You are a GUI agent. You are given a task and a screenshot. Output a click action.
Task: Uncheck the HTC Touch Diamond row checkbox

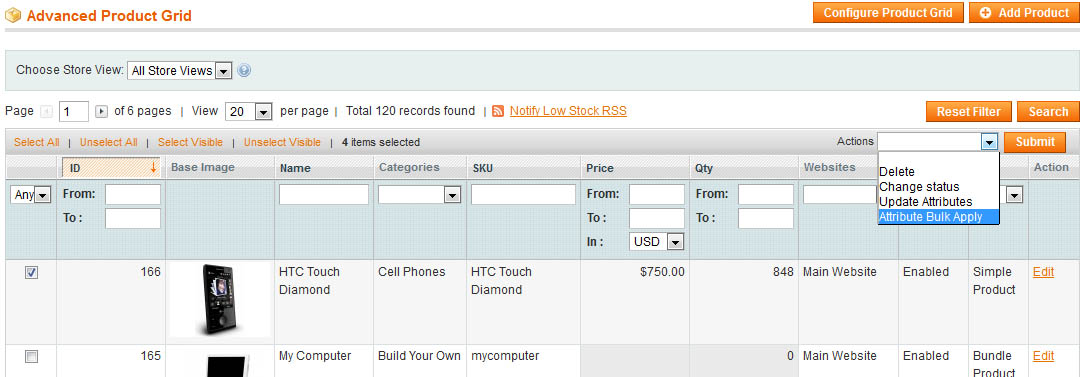[x=31, y=273]
